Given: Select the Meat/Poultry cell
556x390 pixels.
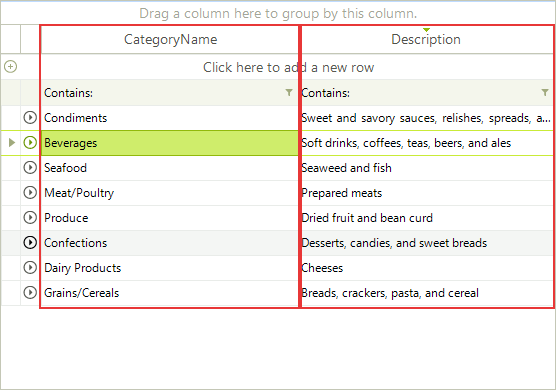Looking at the screenshot, I should click(170, 193).
